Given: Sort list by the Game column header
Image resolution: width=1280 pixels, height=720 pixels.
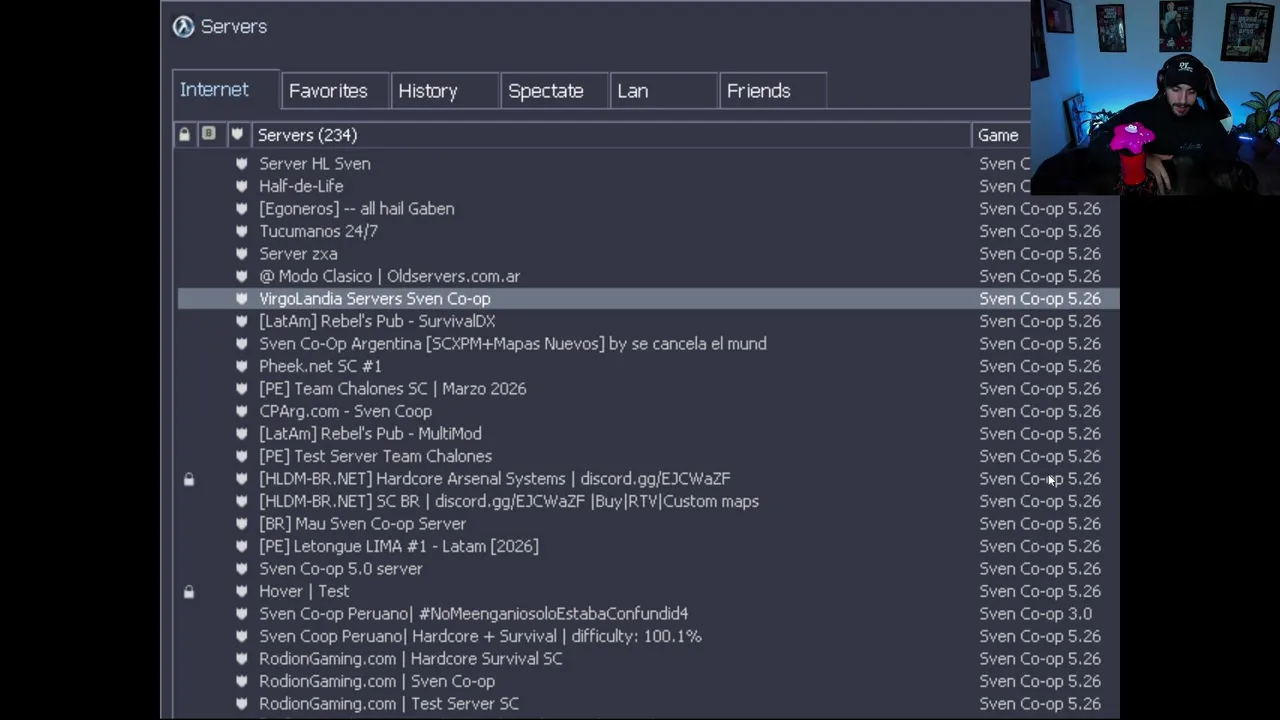Looking at the screenshot, I should pyautogui.click(x=998, y=135).
